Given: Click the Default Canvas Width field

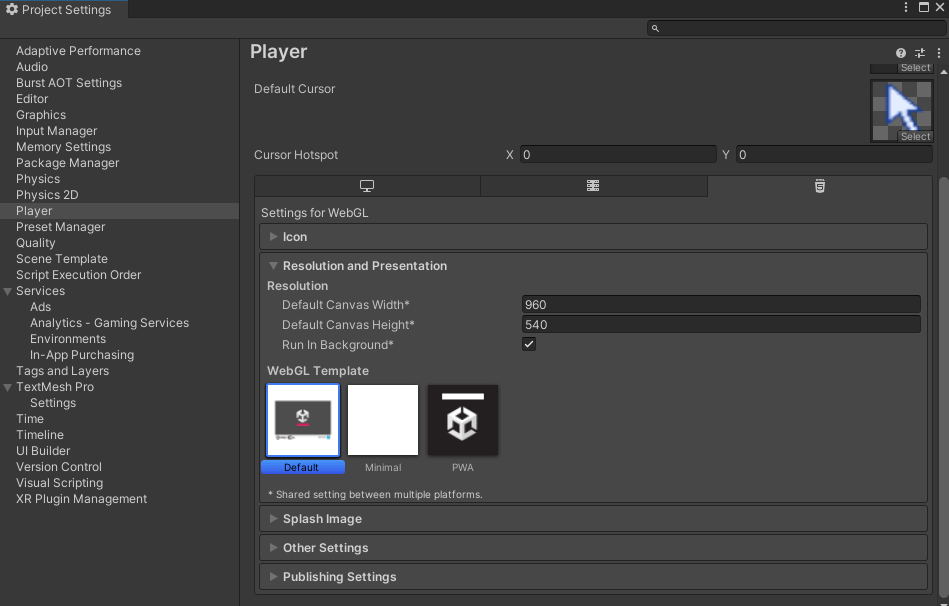Looking at the screenshot, I should (x=721, y=305).
